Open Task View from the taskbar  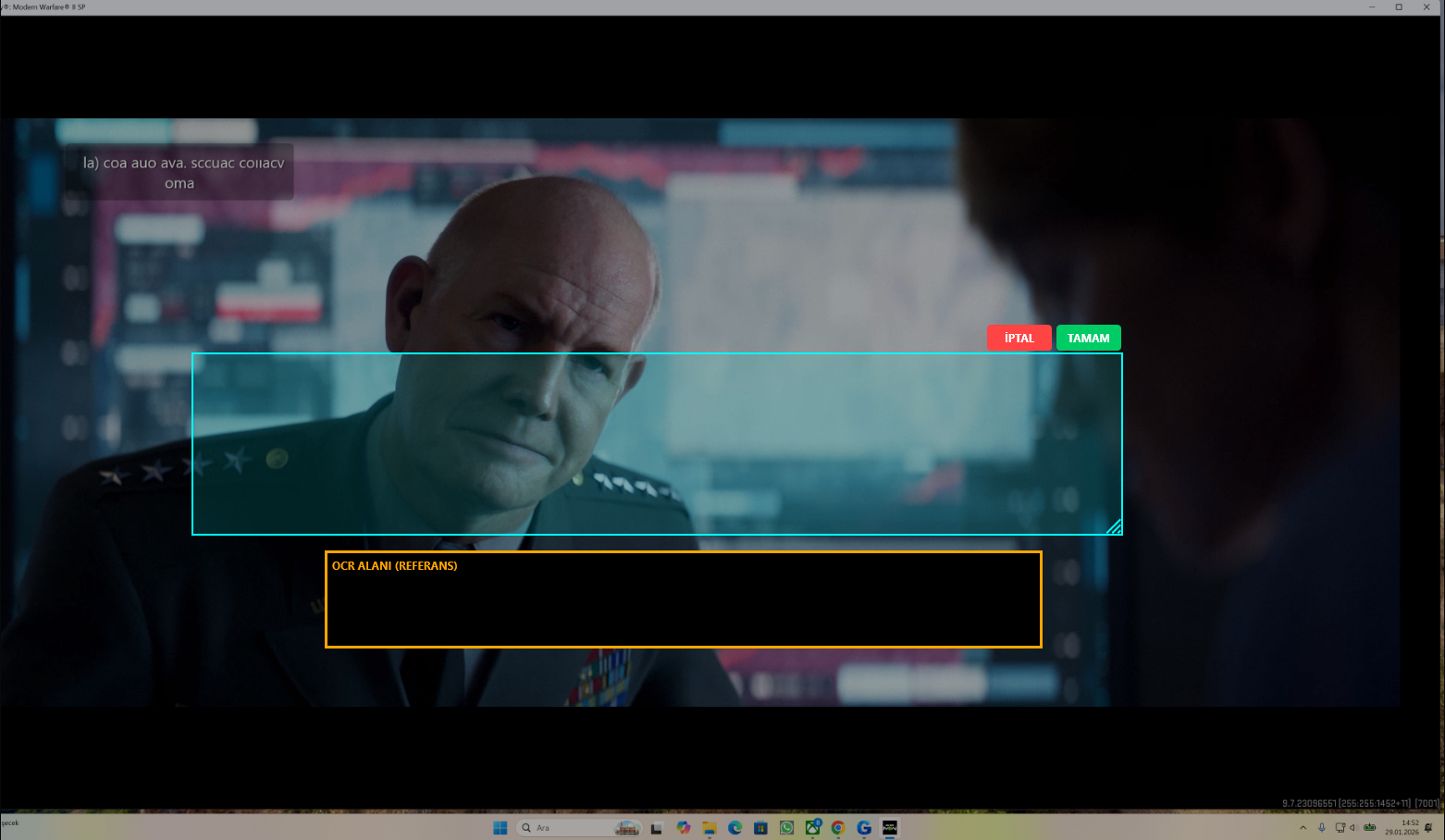click(657, 828)
